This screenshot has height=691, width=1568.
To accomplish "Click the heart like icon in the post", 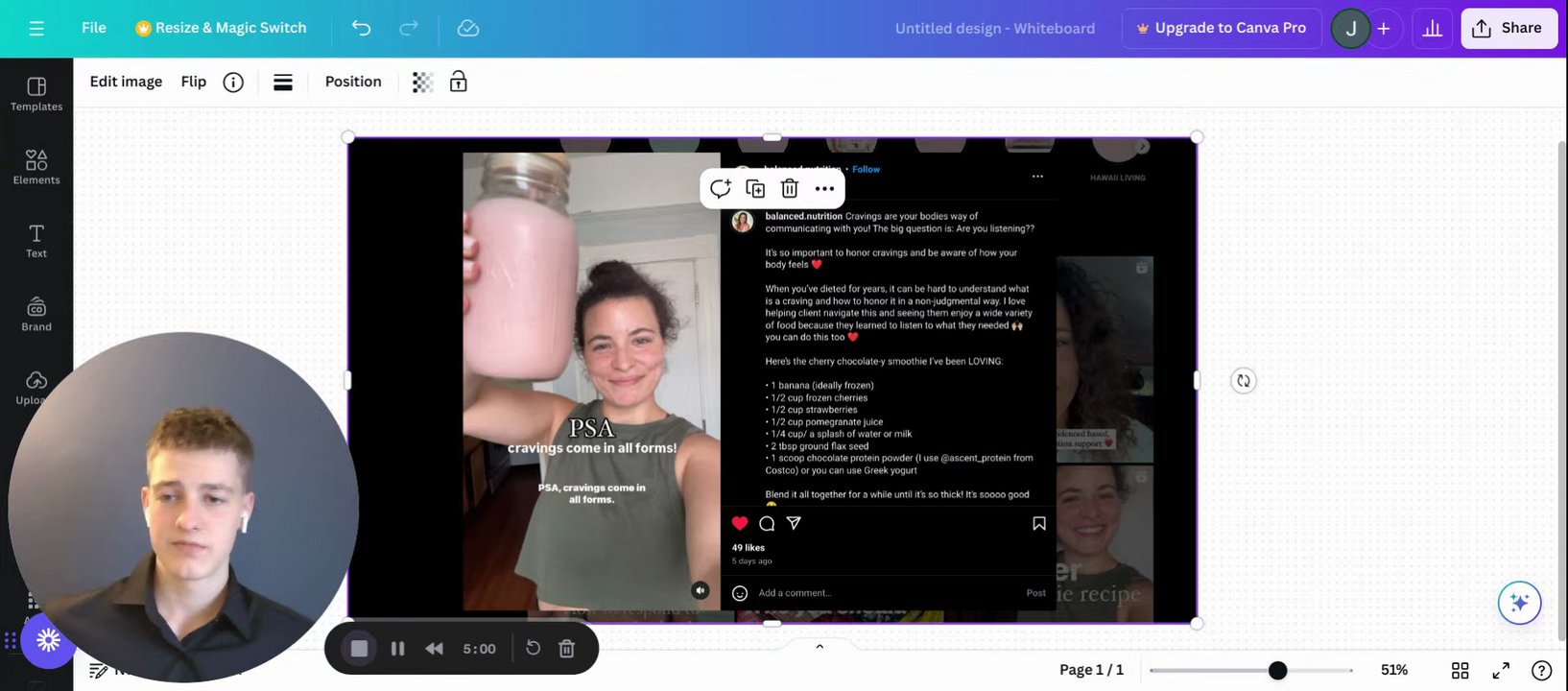I will [x=740, y=523].
